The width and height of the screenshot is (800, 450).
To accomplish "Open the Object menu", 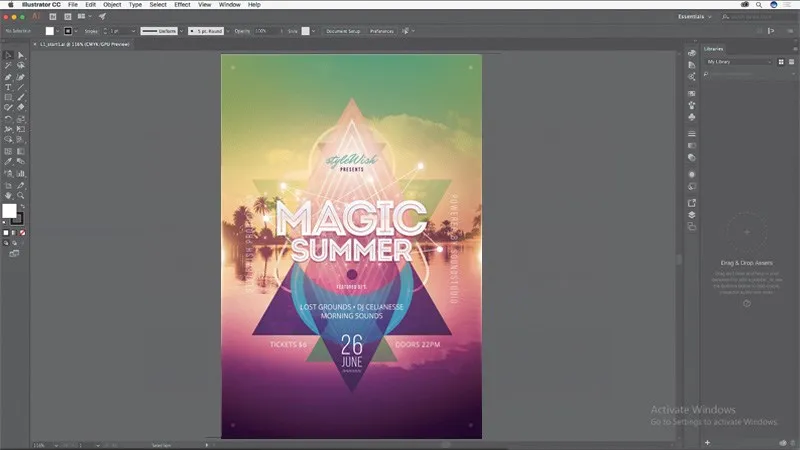I will 112,5.
